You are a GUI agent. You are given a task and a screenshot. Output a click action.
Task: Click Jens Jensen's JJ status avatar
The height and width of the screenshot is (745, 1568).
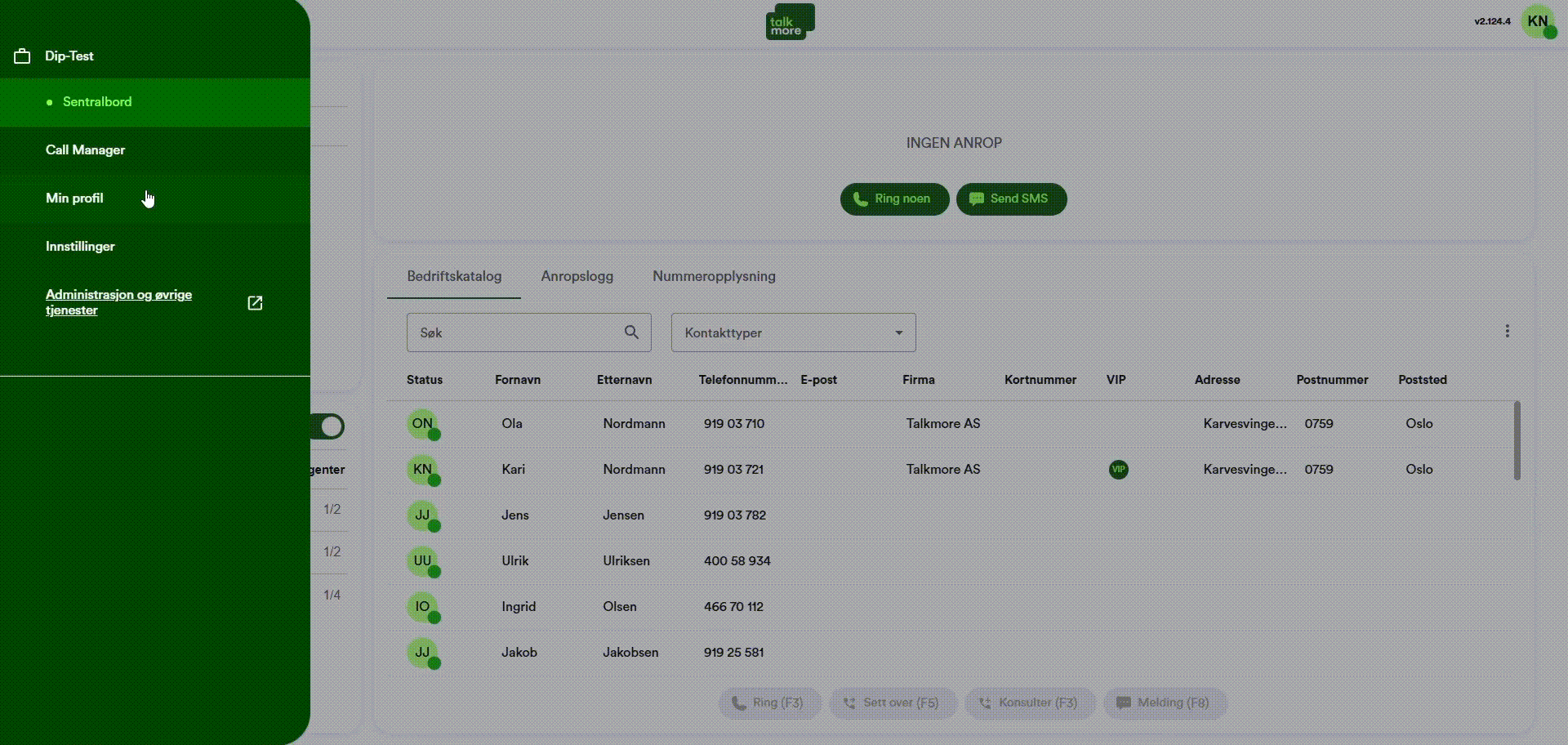point(422,515)
